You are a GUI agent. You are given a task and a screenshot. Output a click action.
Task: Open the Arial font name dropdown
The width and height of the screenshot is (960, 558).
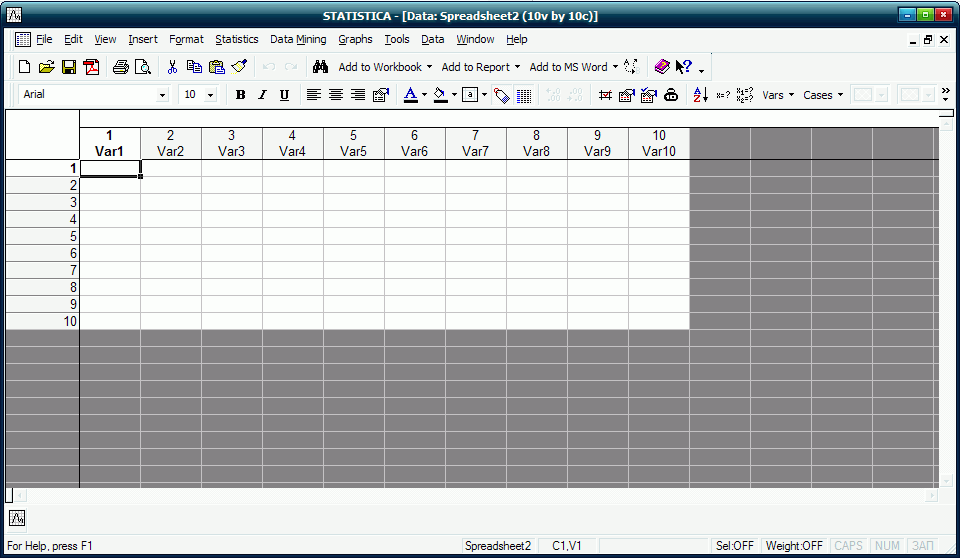(163, 95)
